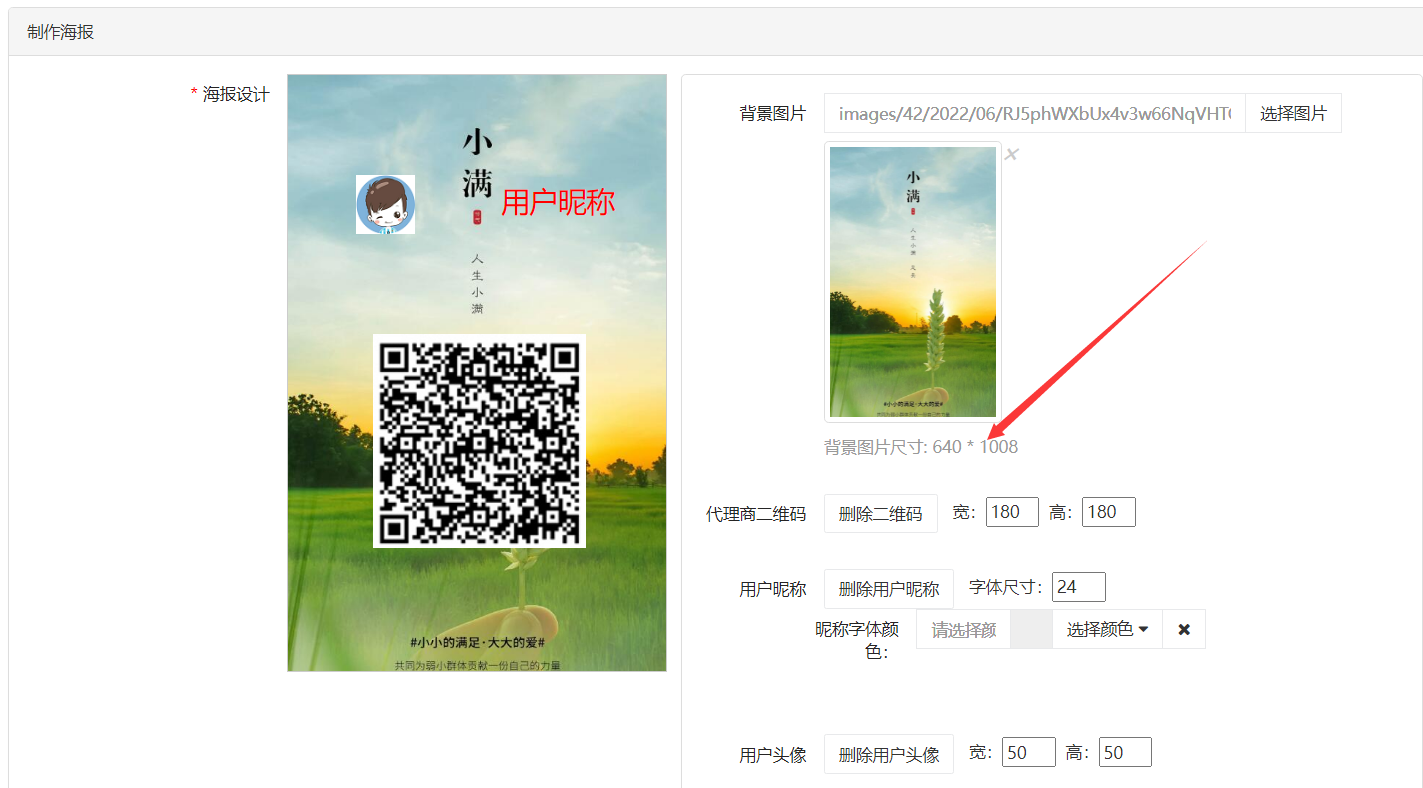The width and height of the screenshot is (1423, 788).
Task: Focus the 请选择颜色 color text field
Action: tap(964, 629)
